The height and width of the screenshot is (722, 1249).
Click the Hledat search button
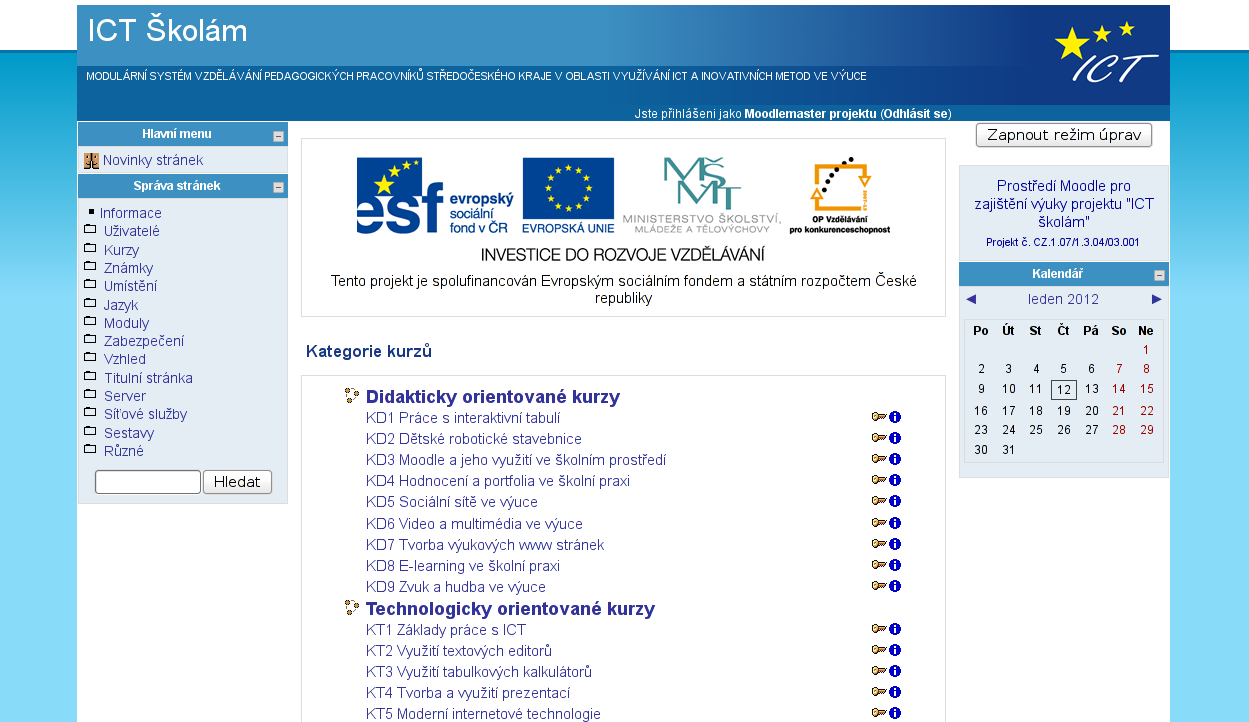point(237,482)
